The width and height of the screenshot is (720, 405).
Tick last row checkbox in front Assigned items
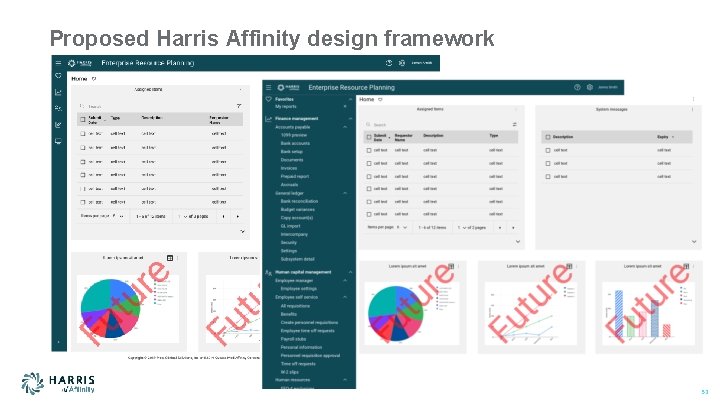(369, 214)
